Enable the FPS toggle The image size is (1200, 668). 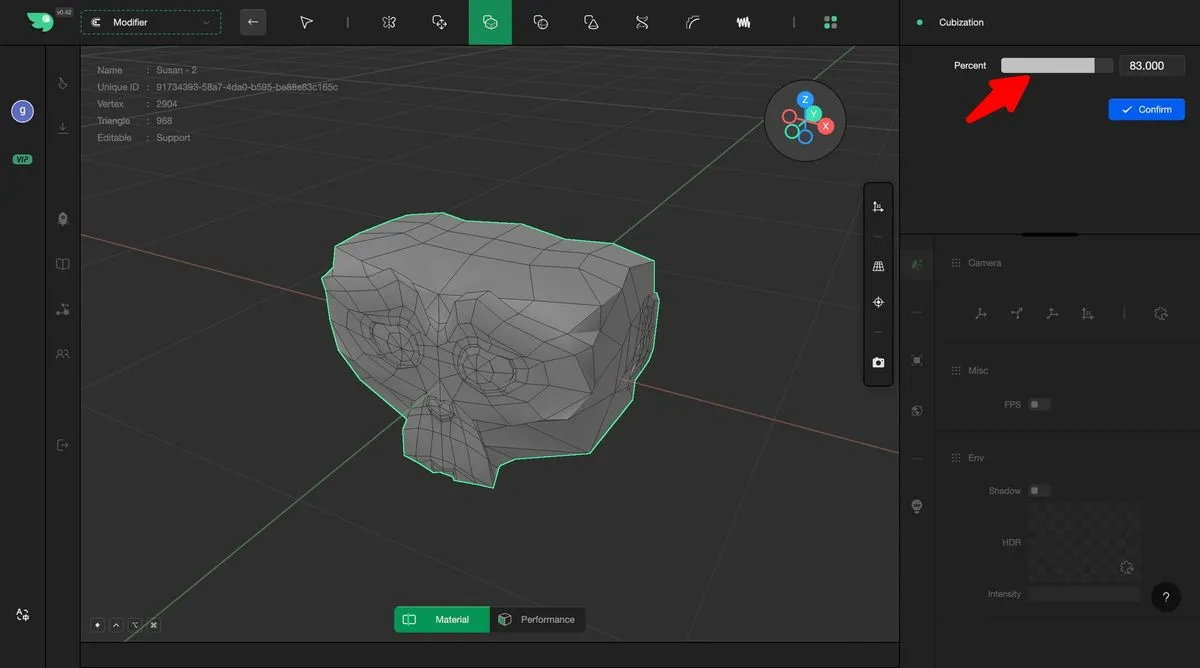(x=1040, y=405)
